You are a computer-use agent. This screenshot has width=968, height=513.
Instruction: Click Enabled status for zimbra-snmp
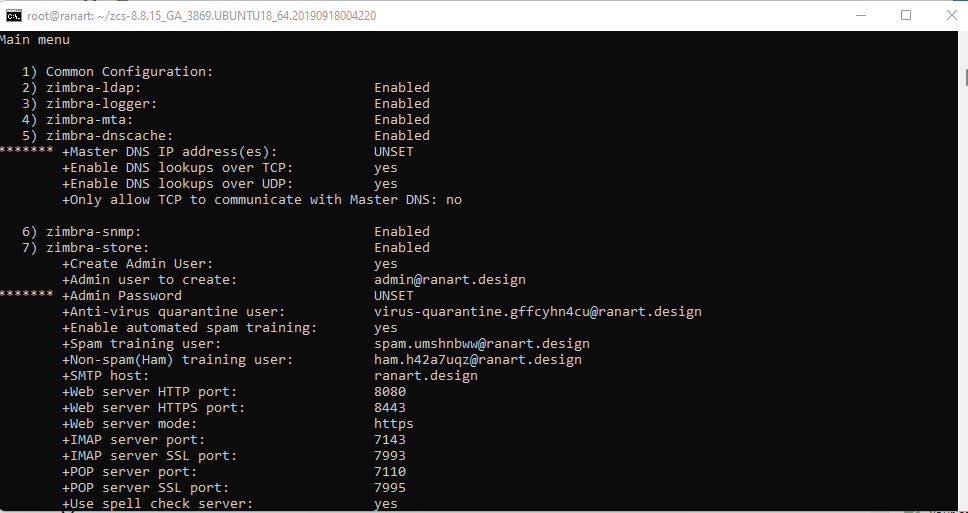pos(402,231)
